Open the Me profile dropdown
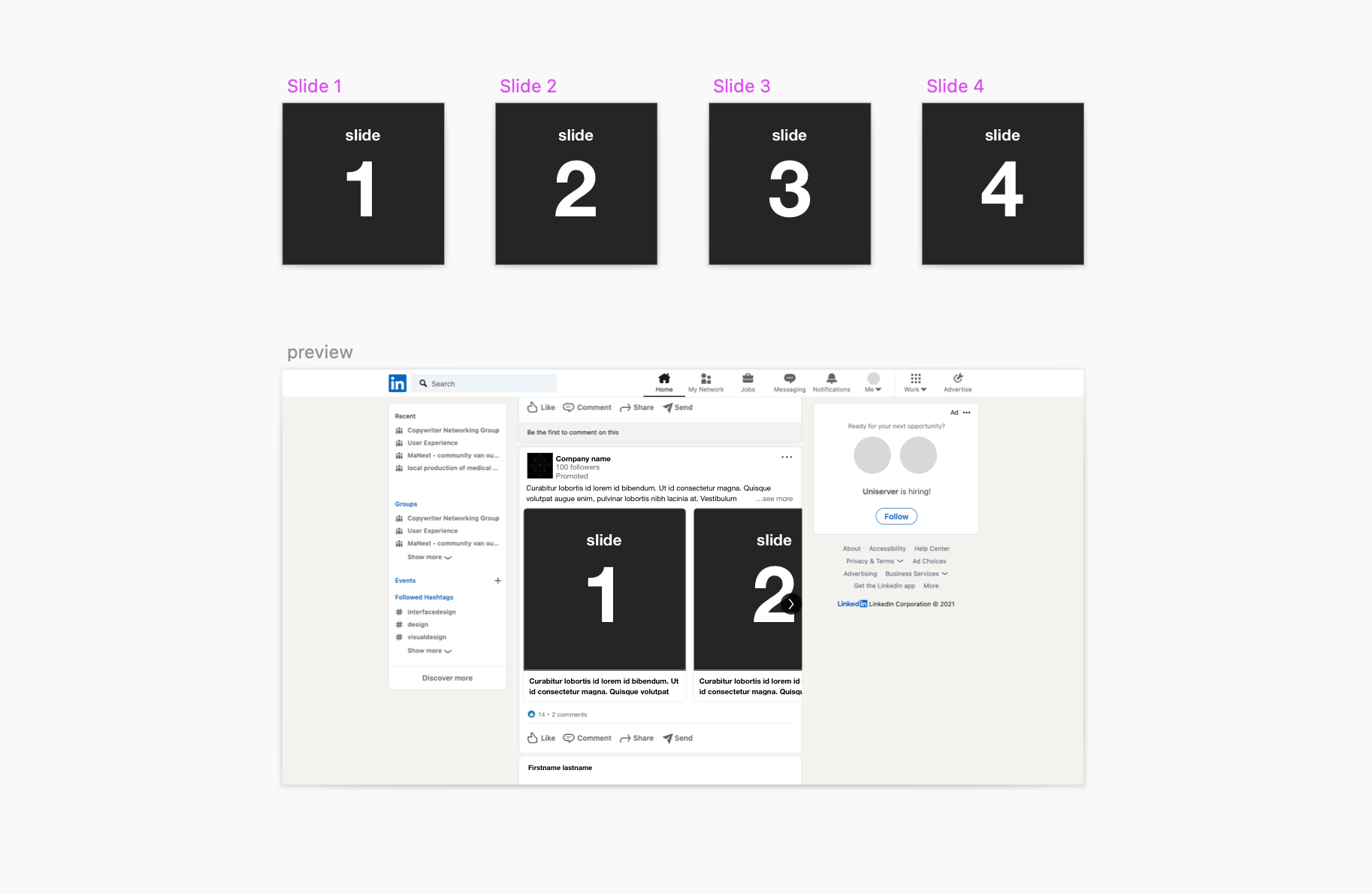The image size is (1372, 894). coord(873,382)
